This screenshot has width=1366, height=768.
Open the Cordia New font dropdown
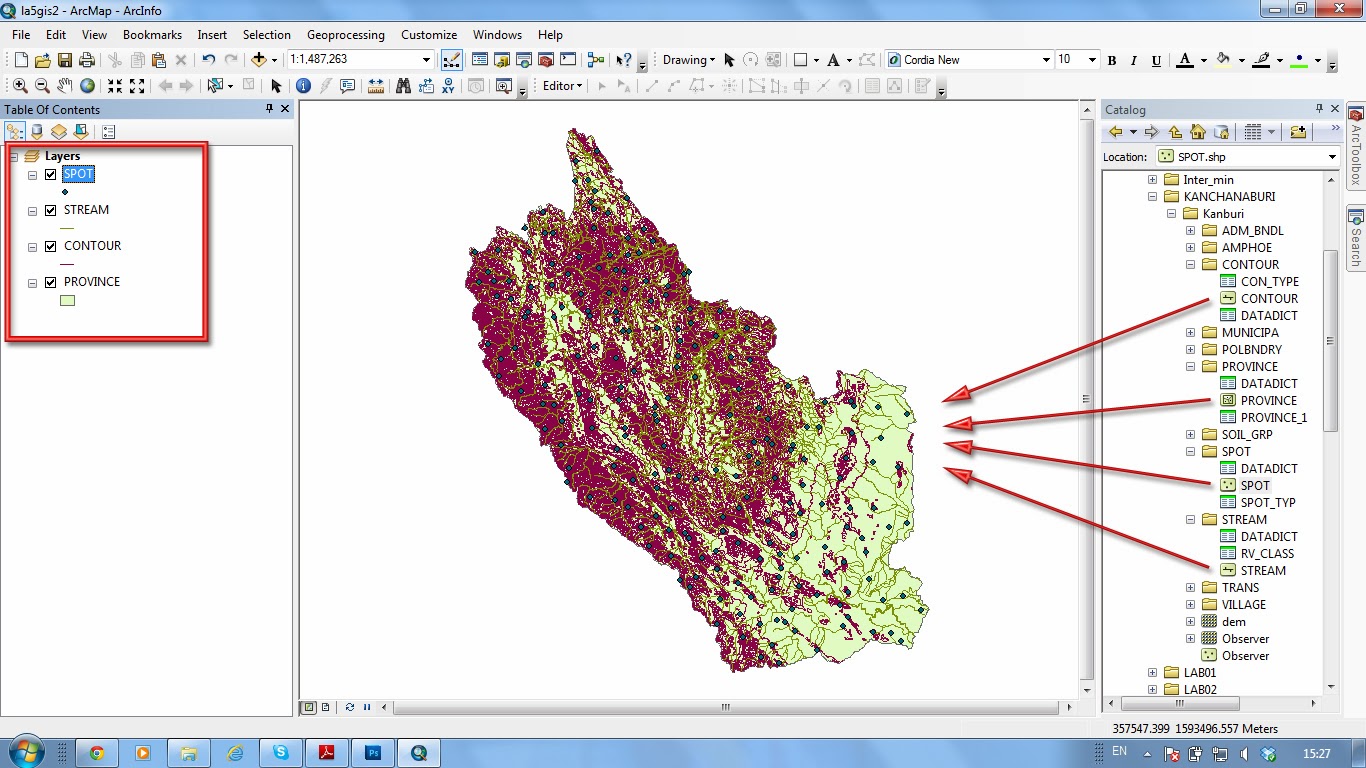point(1045,59)
